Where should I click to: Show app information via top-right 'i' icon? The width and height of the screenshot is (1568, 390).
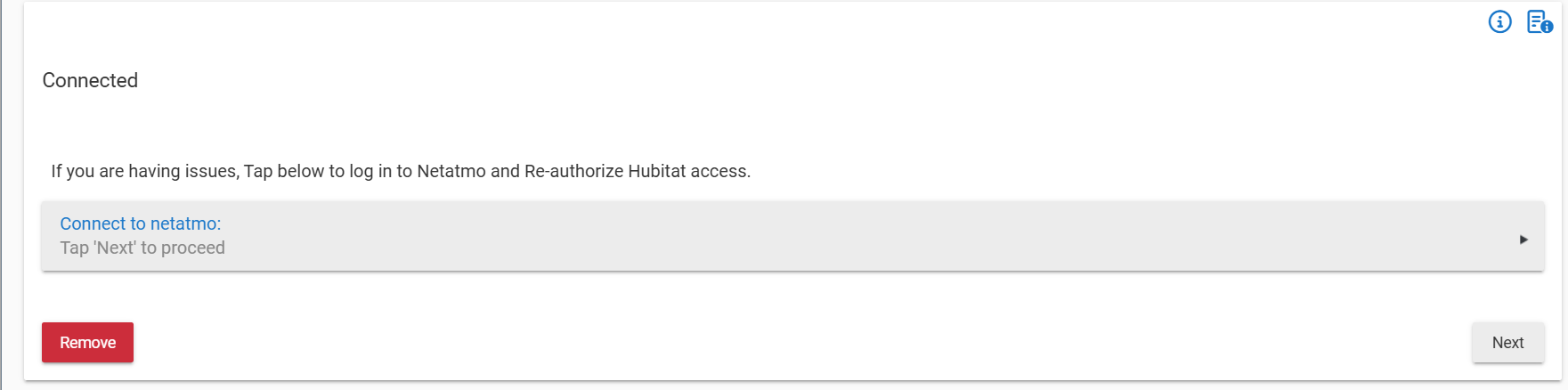coord(1499,21)
